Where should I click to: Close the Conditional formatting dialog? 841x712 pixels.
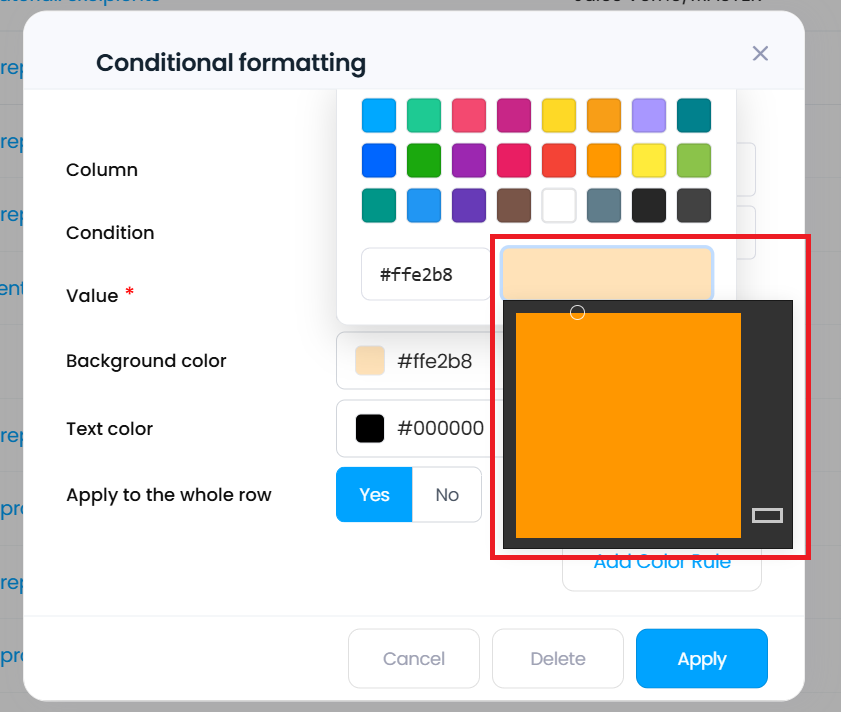[x=760, y=54]
